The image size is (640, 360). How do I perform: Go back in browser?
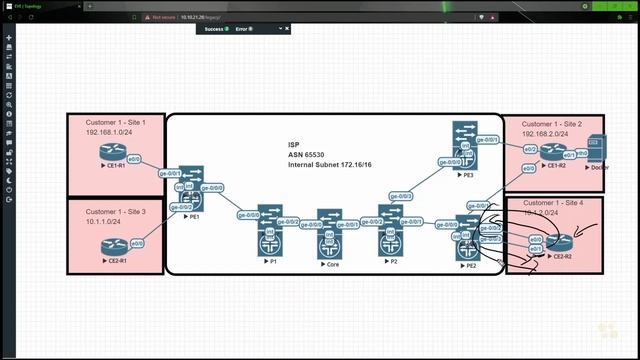click(x=10, y=18)
